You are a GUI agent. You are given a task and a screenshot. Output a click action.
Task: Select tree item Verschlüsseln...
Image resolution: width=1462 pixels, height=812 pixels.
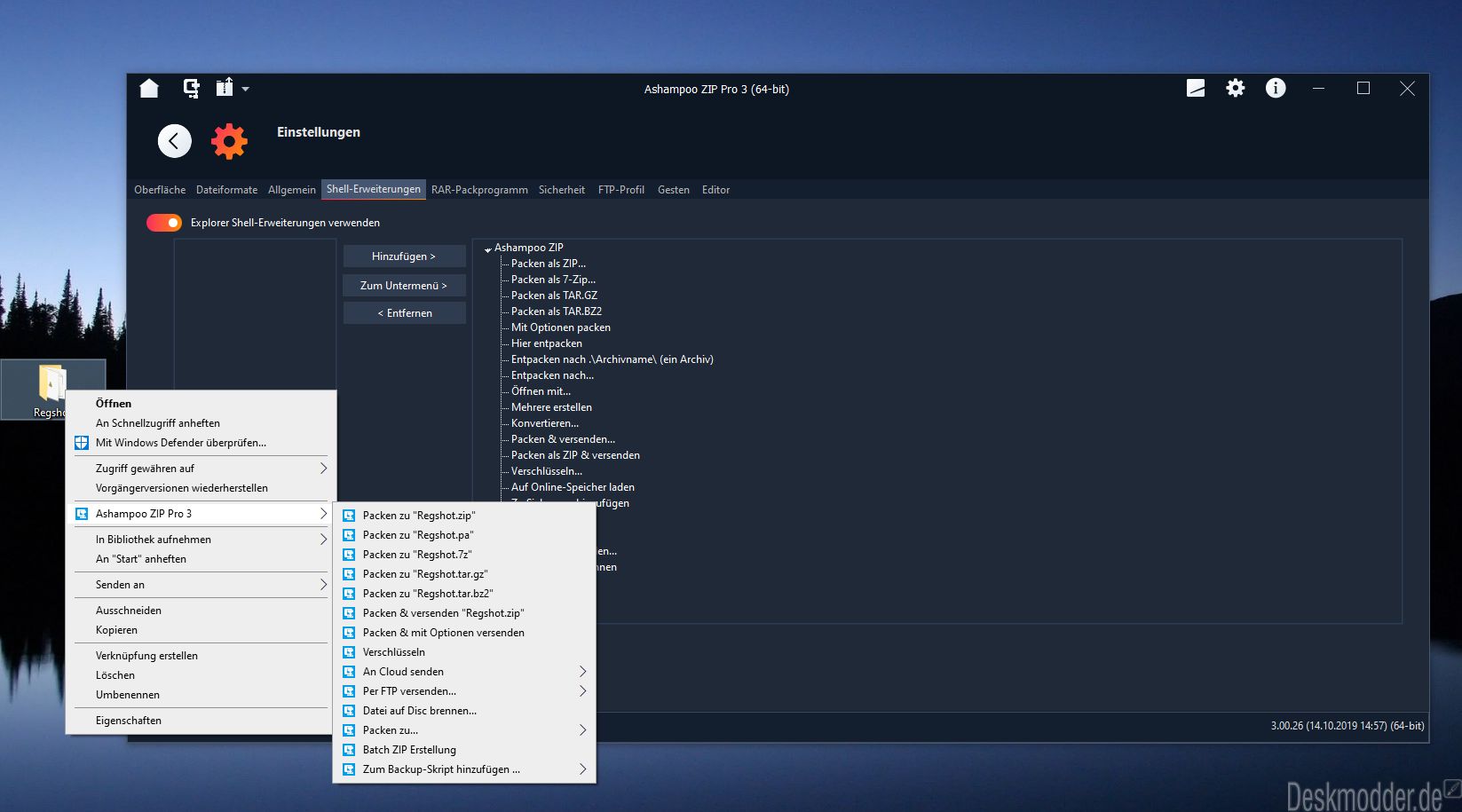[546, 471]
